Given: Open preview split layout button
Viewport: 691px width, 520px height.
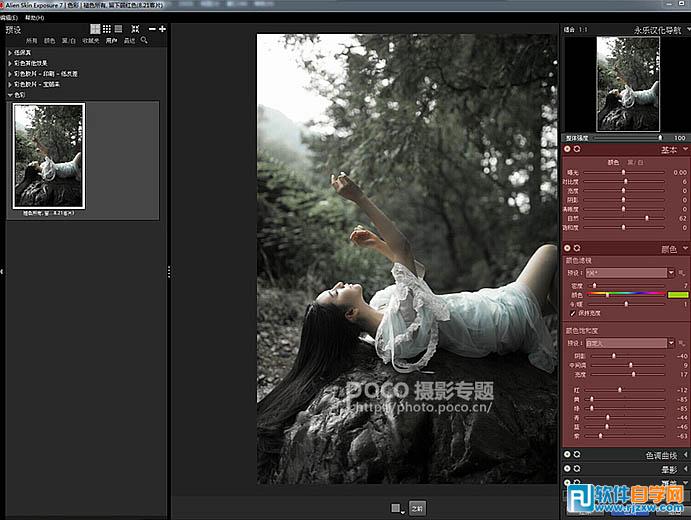Looking at the screenshot, I should (397, 508).
